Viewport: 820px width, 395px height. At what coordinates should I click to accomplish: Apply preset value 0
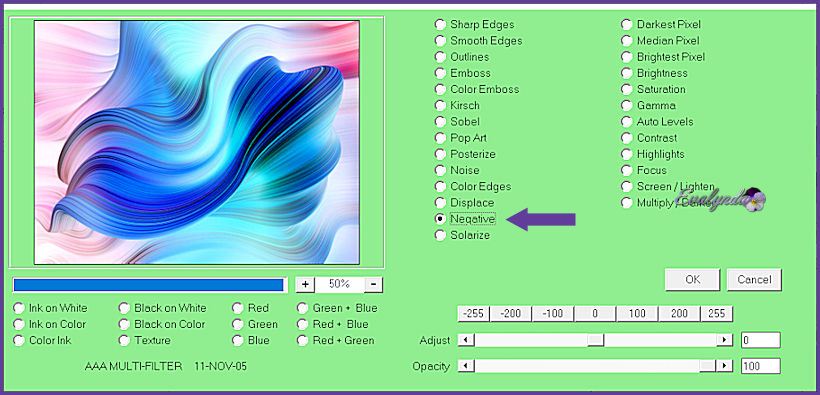(x=595, y=313)
